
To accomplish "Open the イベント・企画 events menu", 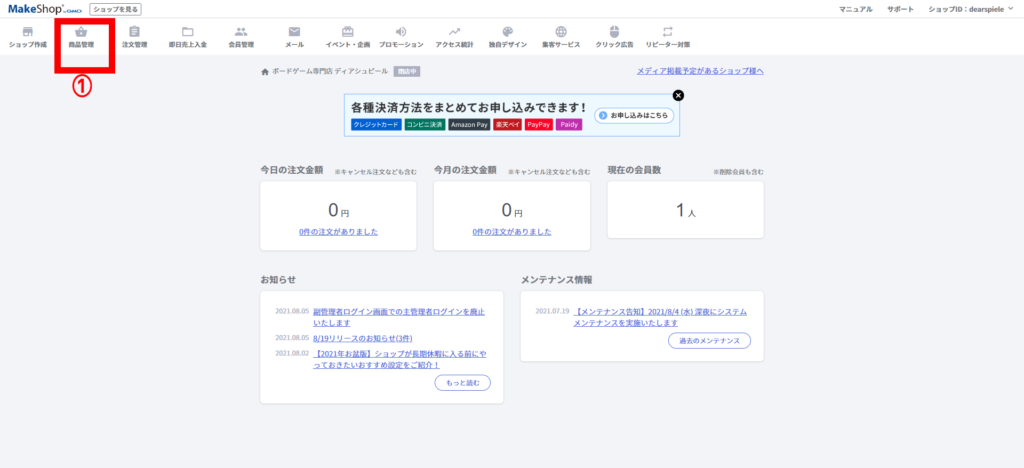I will 347,37.
